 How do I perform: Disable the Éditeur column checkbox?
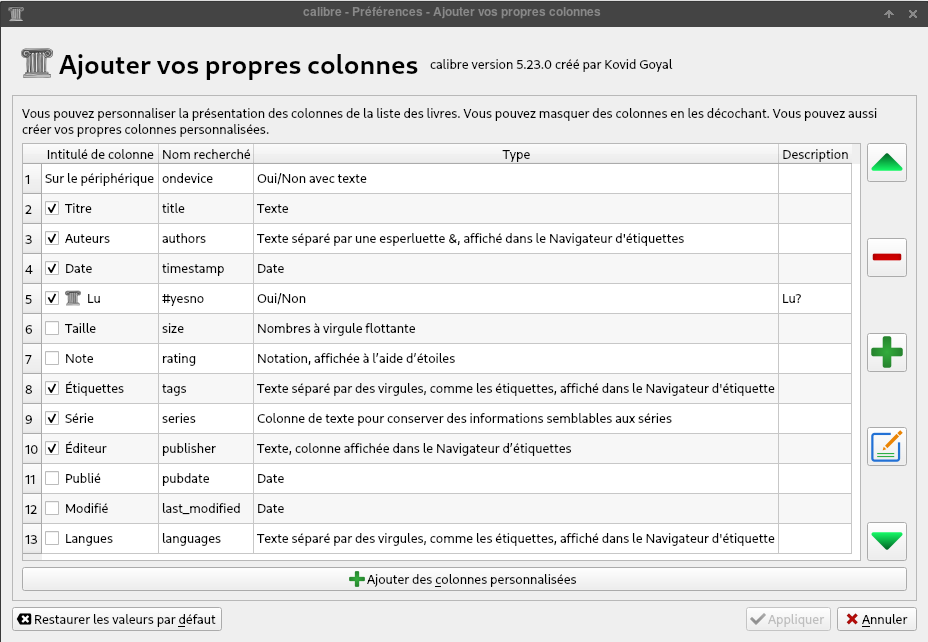click(x=52, y=448)
